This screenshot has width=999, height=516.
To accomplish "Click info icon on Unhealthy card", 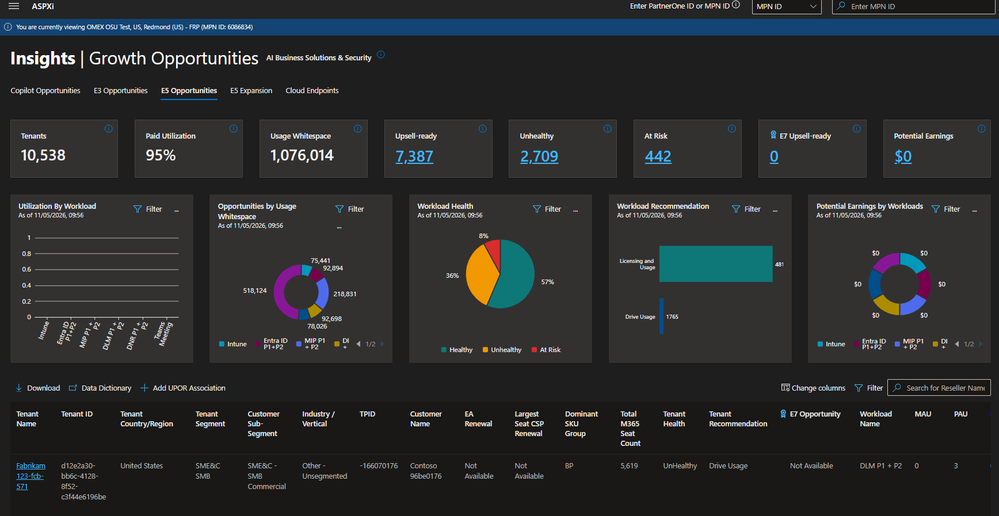I will point(607,129).
